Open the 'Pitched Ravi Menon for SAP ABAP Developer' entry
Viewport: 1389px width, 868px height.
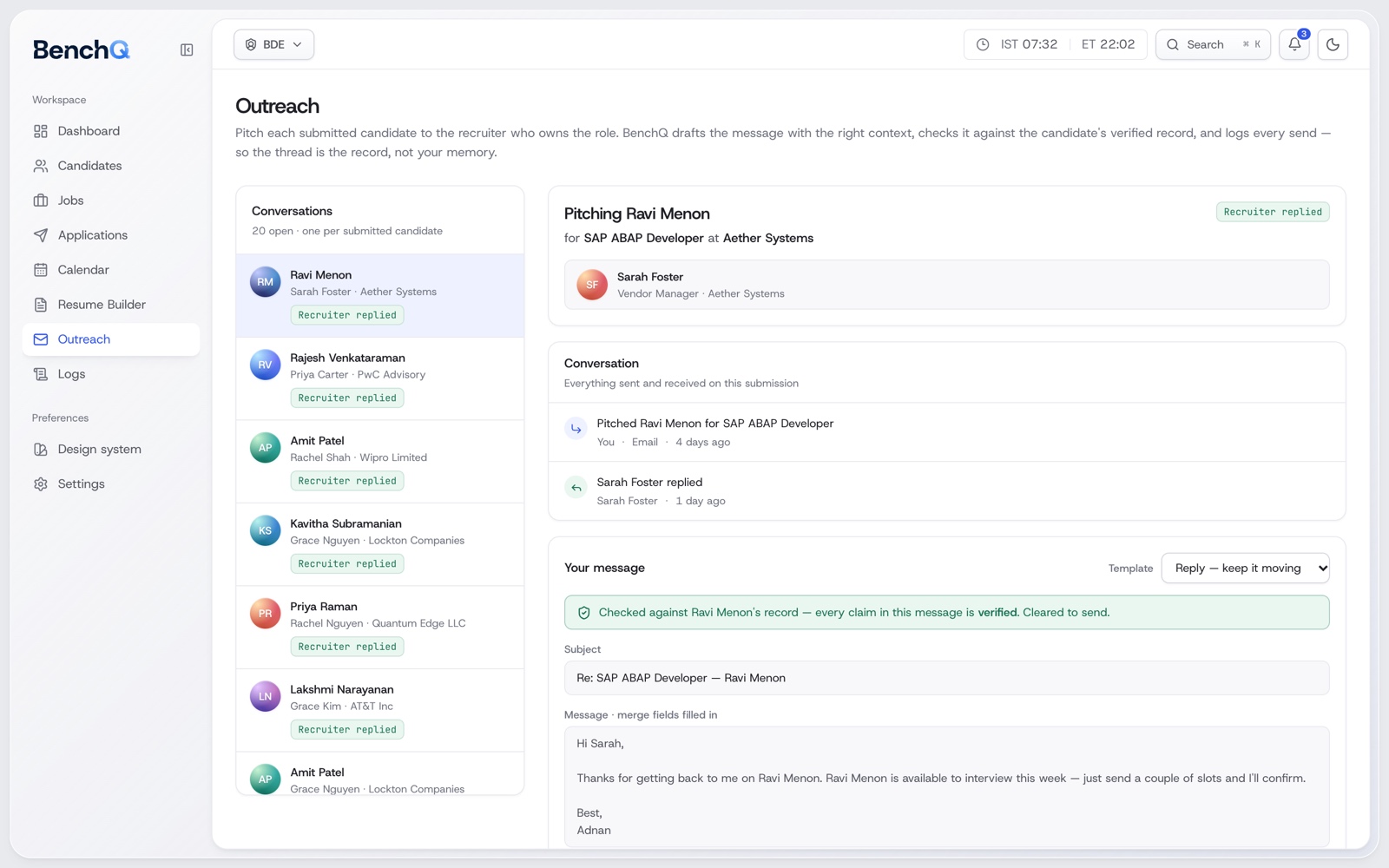point(946,432)
